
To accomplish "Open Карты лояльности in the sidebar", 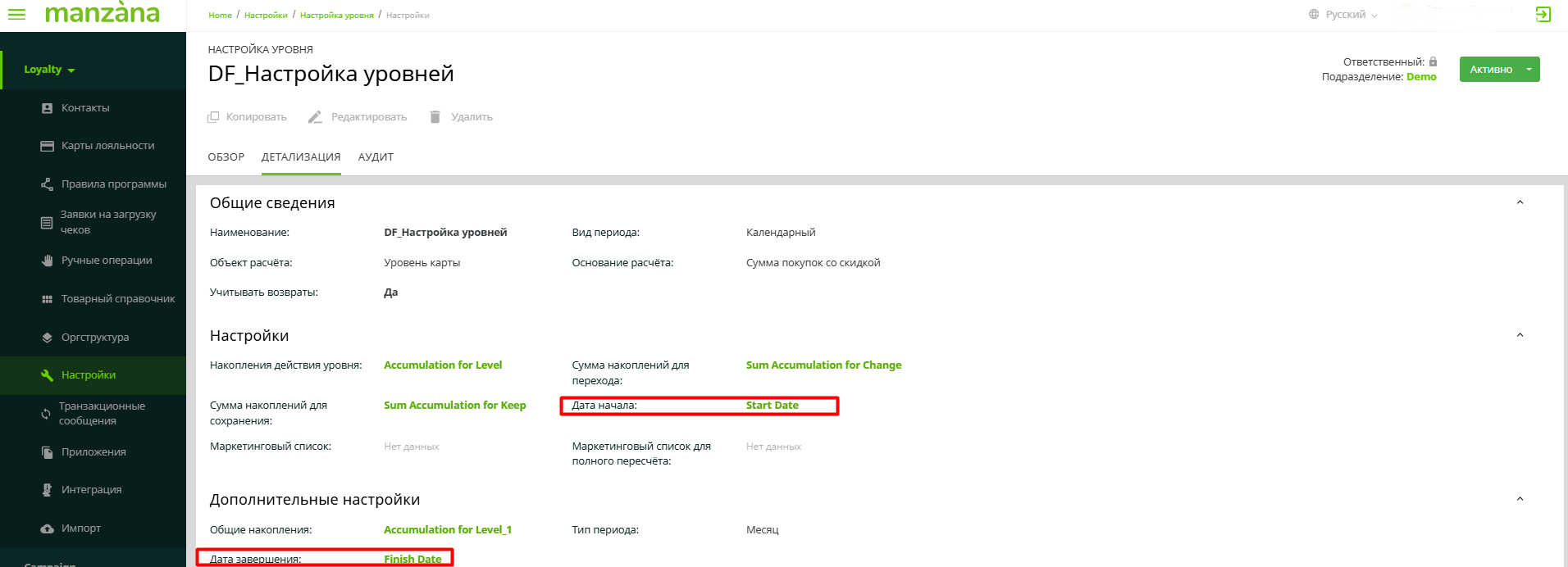I will 107,146.
